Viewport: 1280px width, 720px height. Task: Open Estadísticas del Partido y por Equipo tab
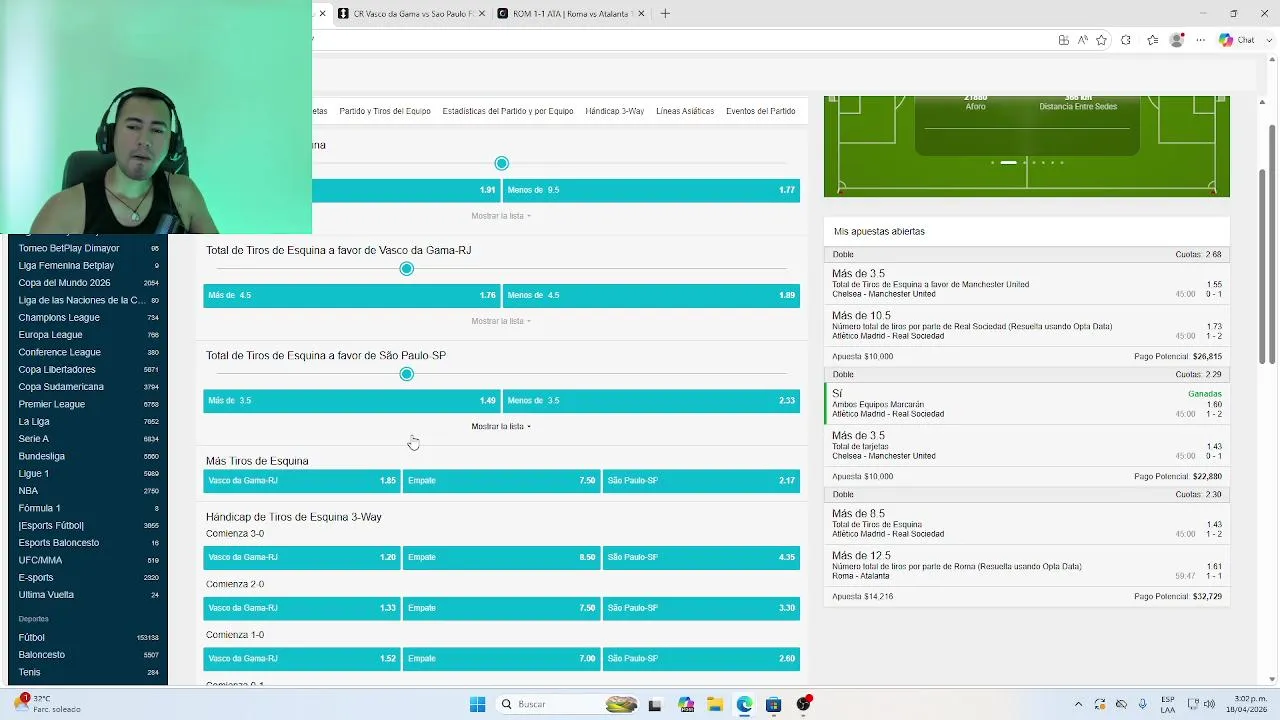point(508,111)
